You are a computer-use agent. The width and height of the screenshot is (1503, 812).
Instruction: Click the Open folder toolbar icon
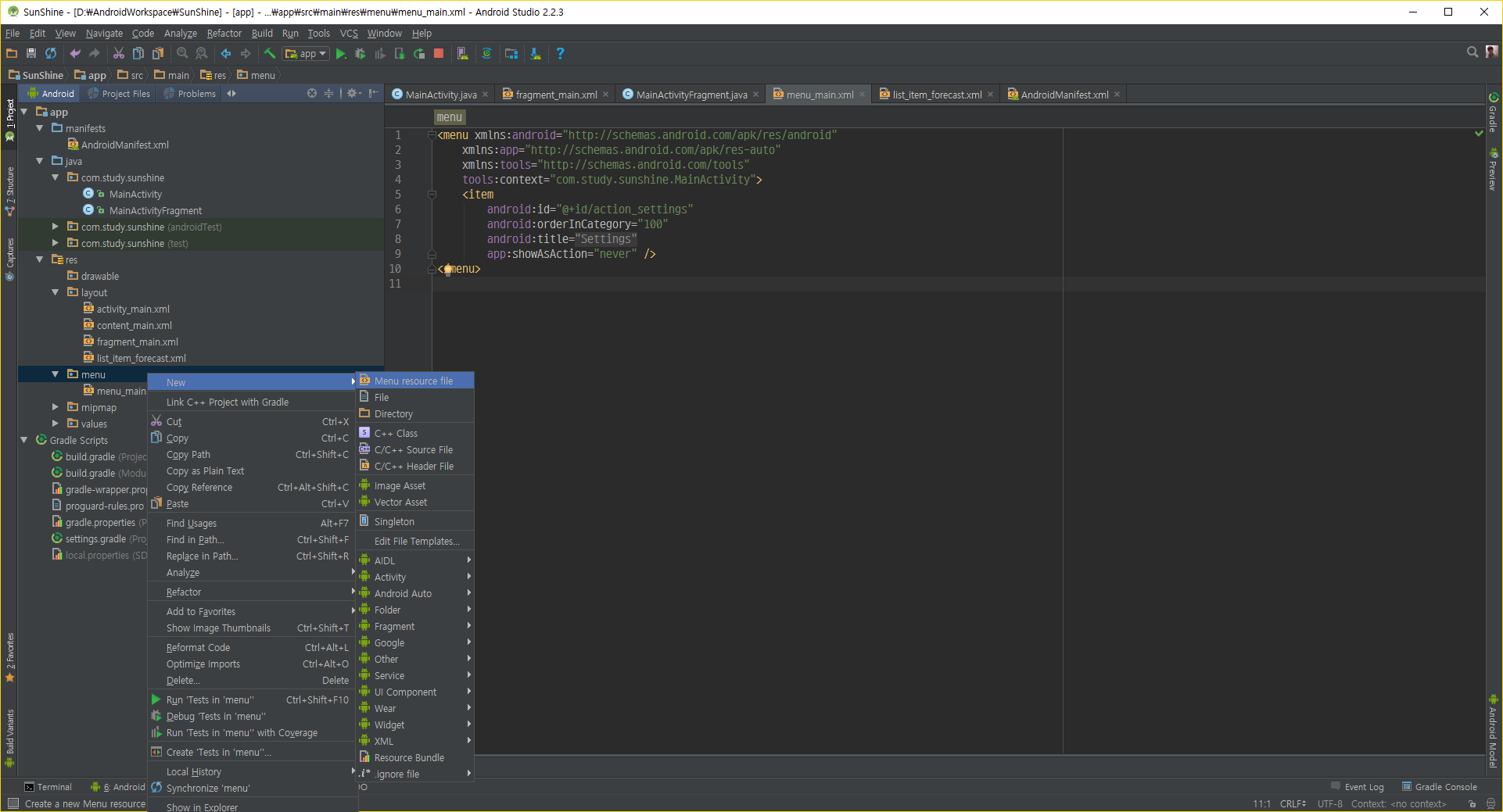coord(12,53)
